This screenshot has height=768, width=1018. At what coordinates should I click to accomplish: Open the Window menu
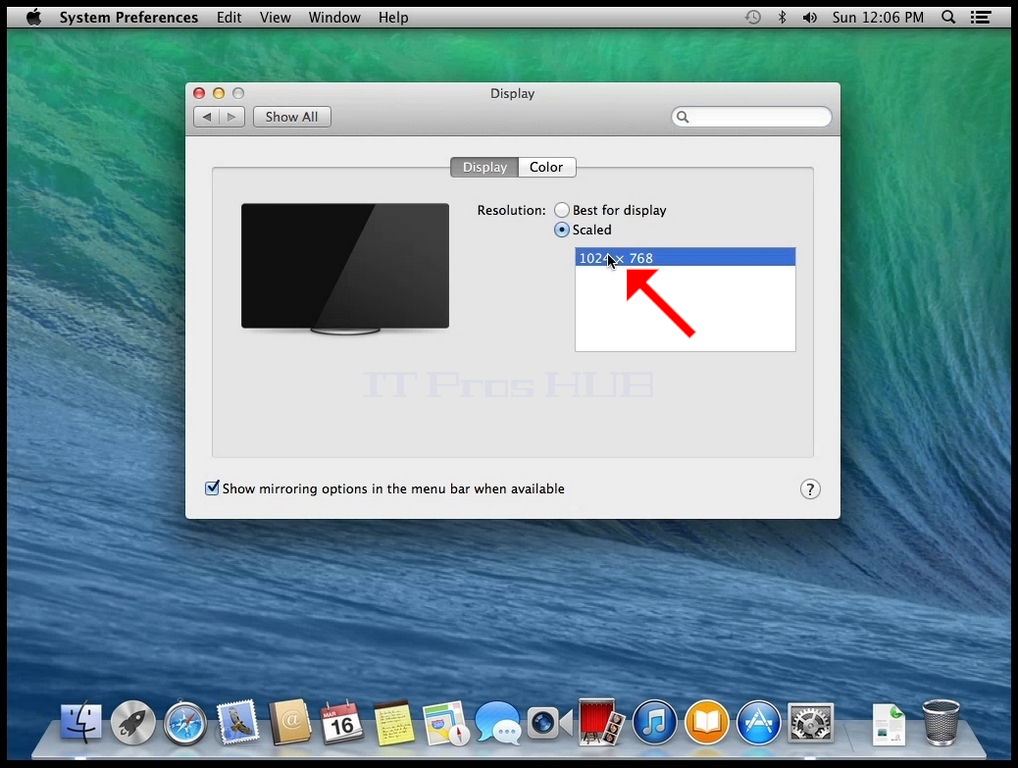(x=334, y=18)
